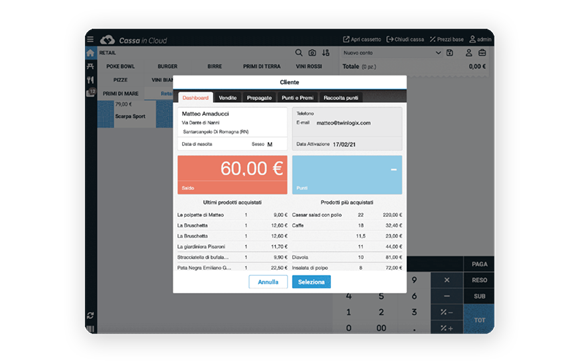Click customer name Matteo Amaducci
This screenshot has height=362, width=576.
[205, 114]
